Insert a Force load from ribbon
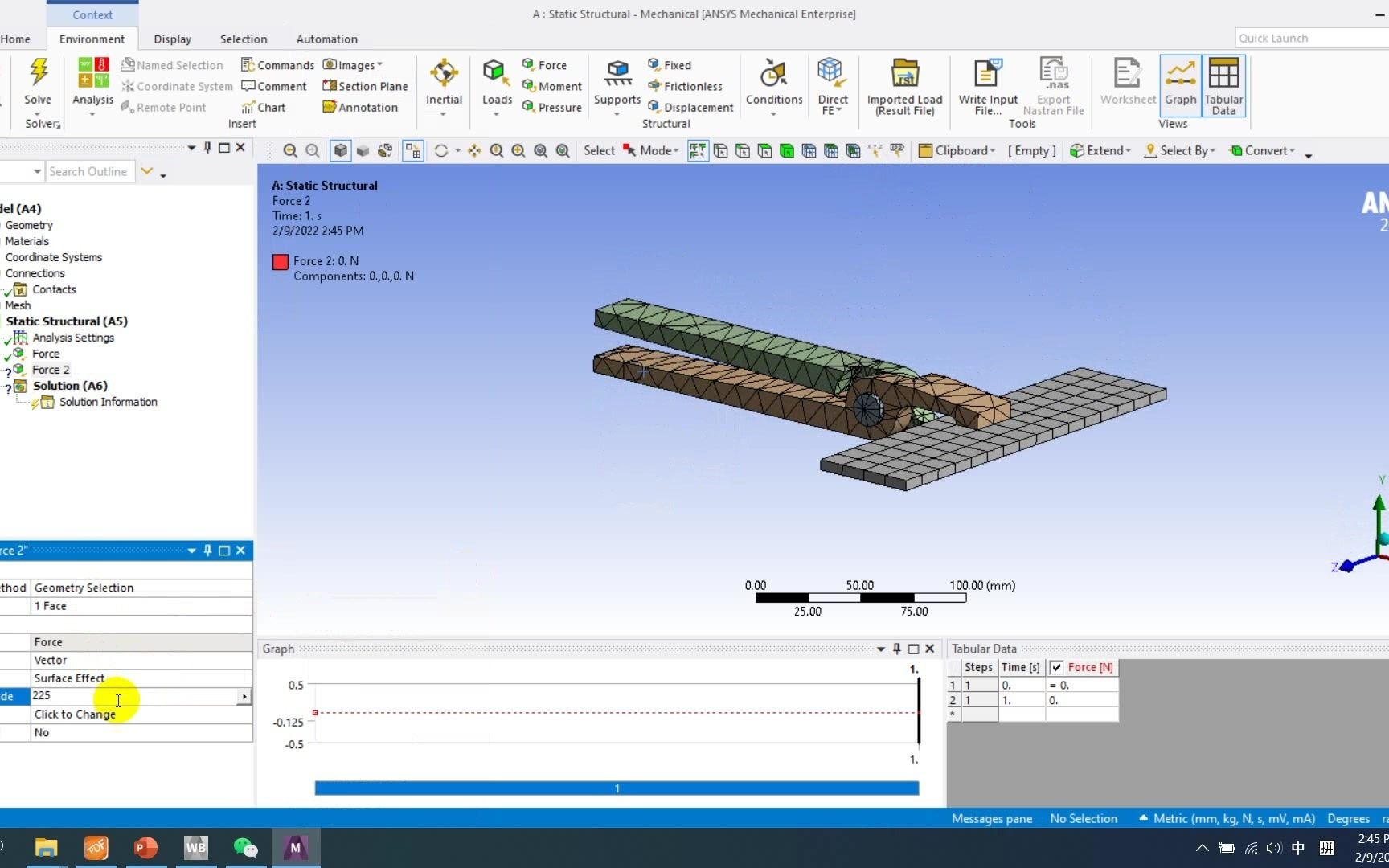Viewport: 1389px width, 868px height. (544, 65)
